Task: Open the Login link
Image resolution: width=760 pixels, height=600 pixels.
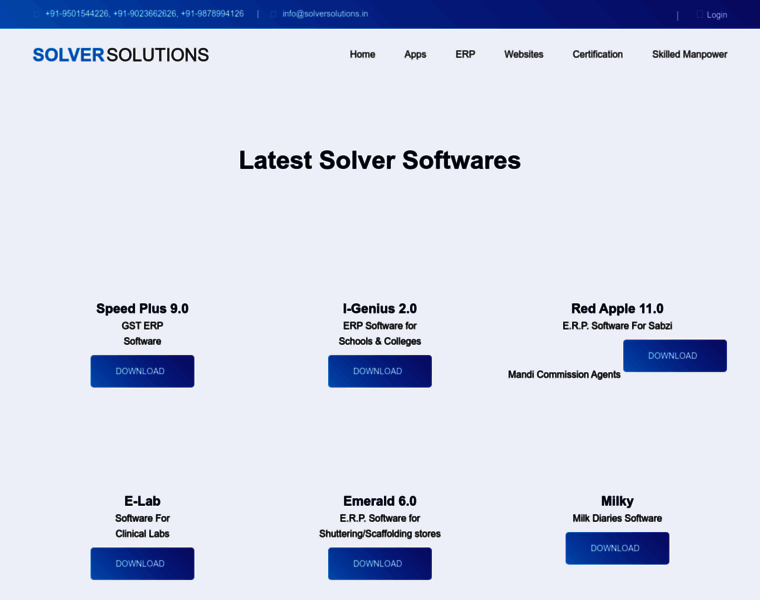Action: click(x=717, y=15)
